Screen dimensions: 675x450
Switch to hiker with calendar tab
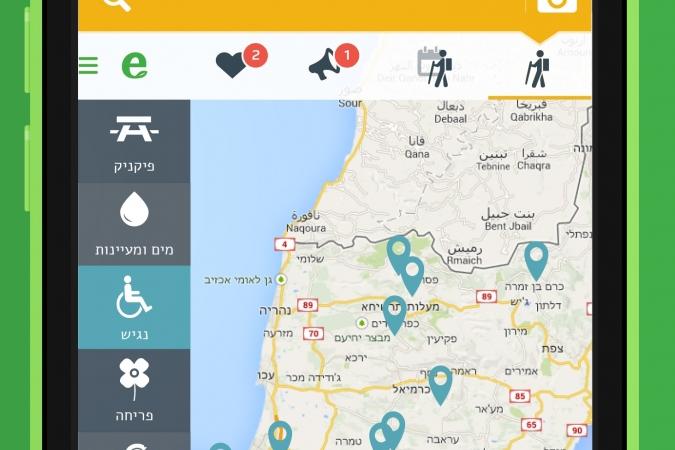coord(435,67)
